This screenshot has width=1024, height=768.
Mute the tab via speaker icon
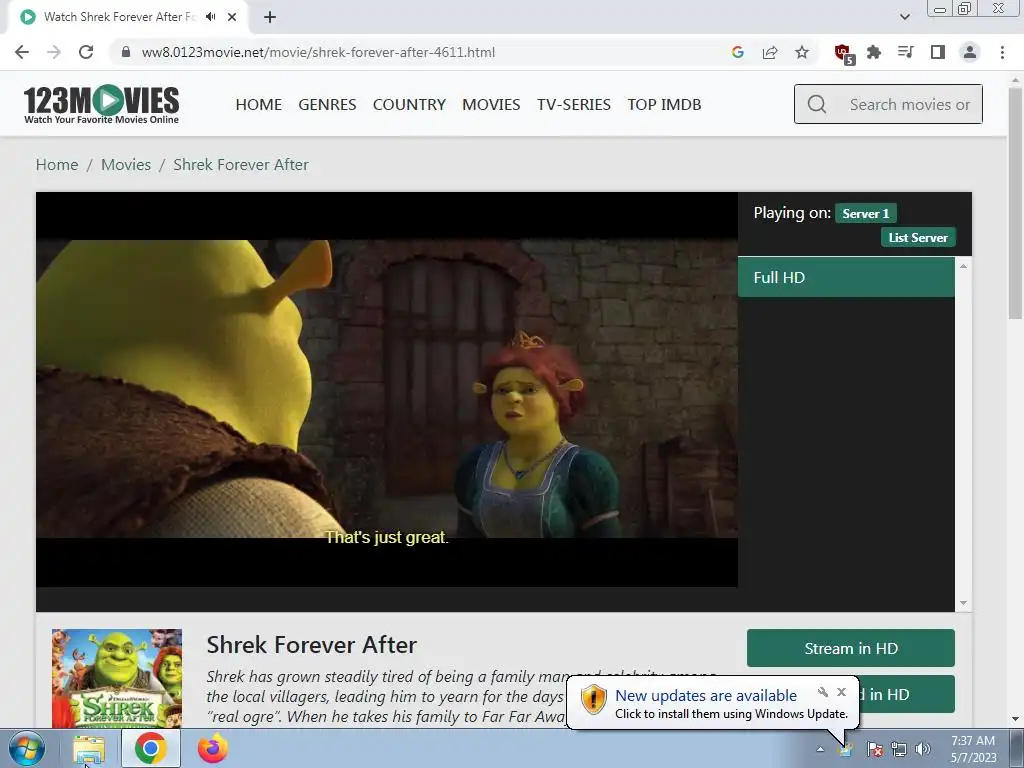(x=210, y=17)
